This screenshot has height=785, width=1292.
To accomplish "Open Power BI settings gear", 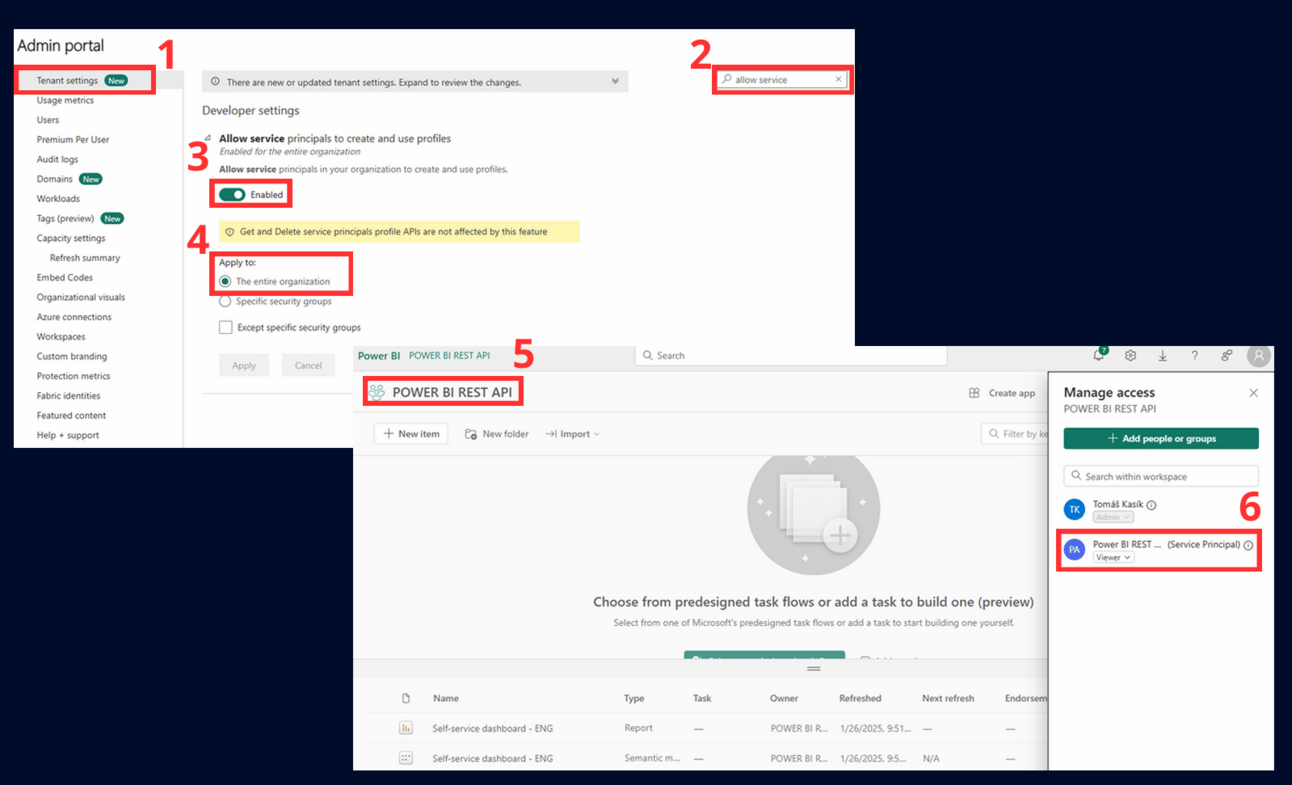I will [x=1130, y=355].
